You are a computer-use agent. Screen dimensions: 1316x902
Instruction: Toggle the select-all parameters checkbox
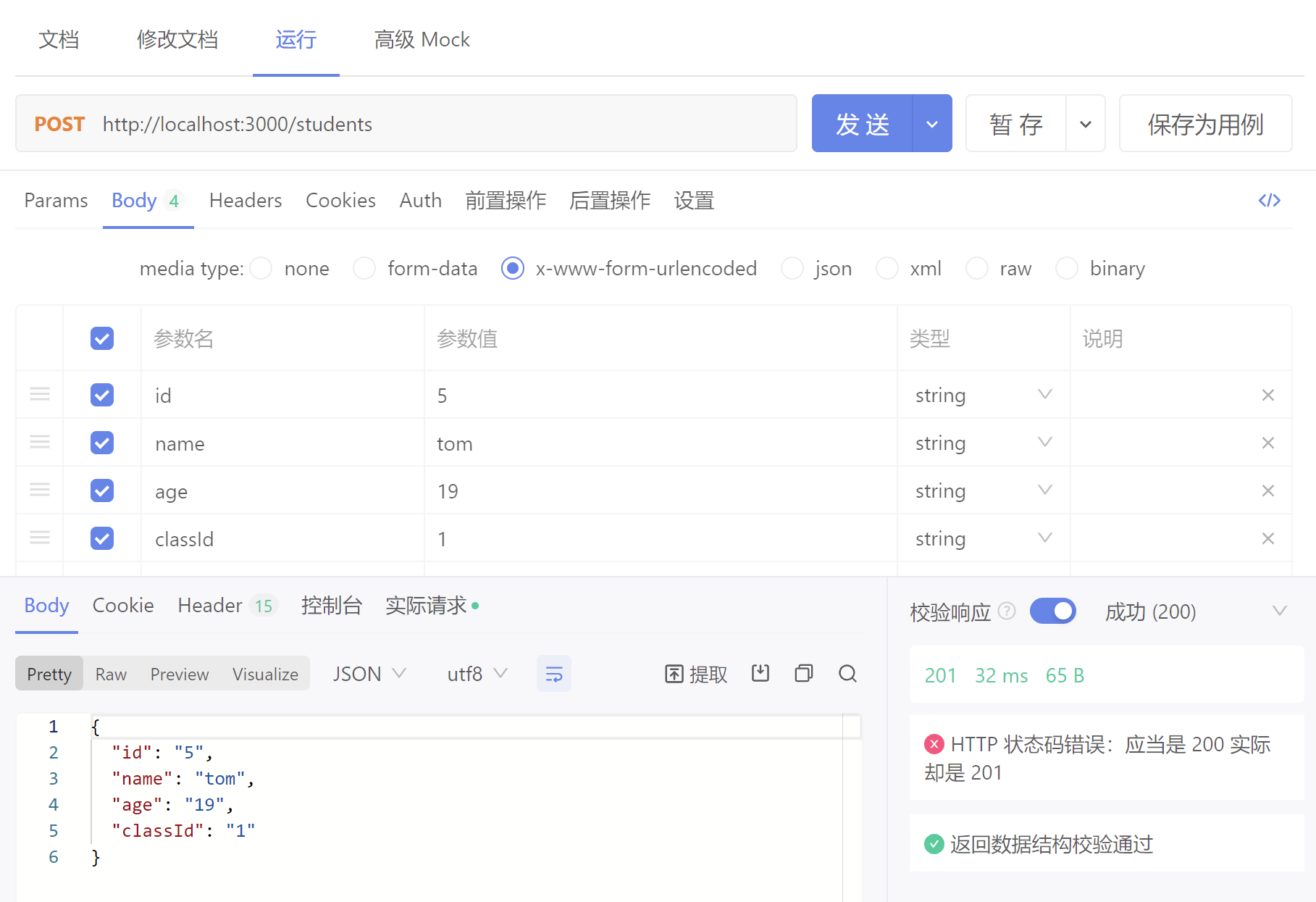(102, 338)
